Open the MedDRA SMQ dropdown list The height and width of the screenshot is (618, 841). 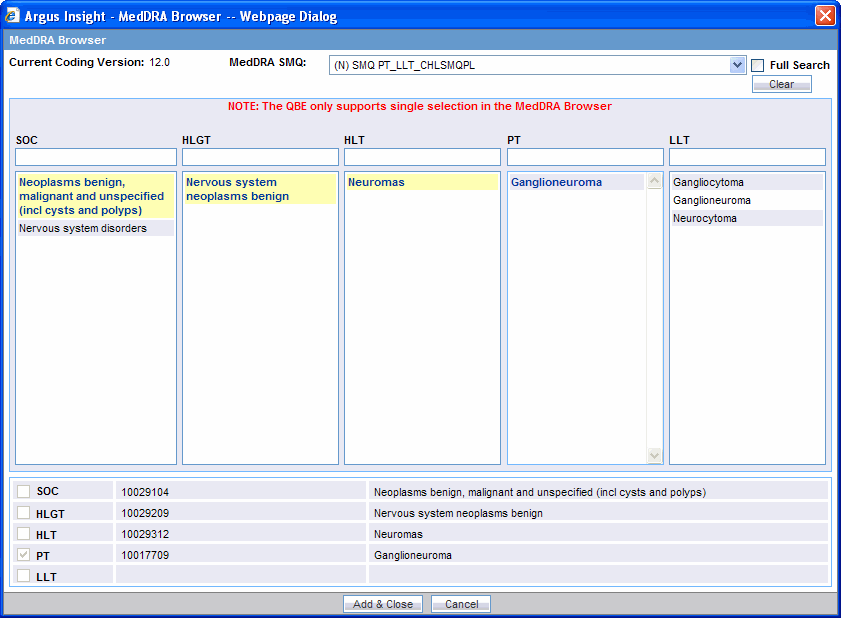[x=737, y=65]
